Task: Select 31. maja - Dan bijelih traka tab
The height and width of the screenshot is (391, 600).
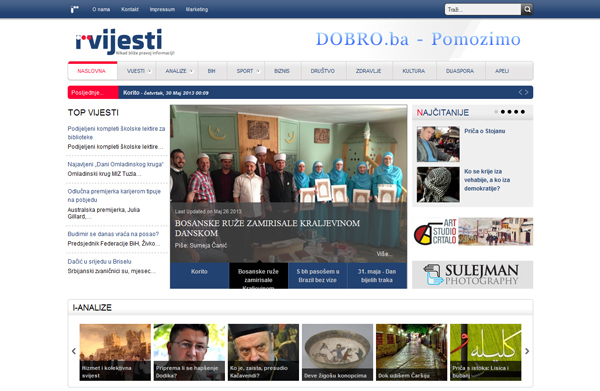Action: (377, 275)
